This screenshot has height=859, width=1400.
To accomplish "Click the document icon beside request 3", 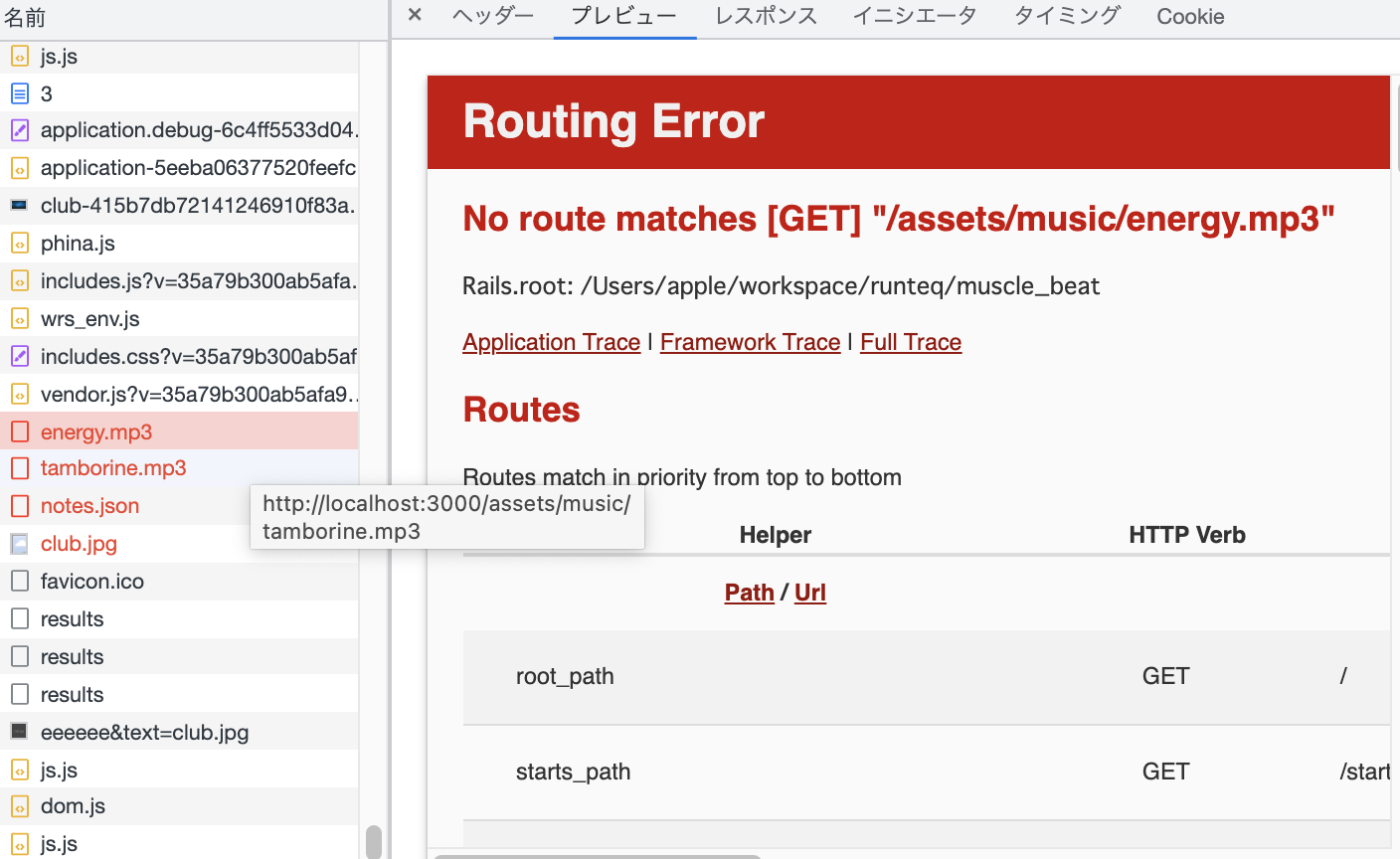I will tap(20, 94).
